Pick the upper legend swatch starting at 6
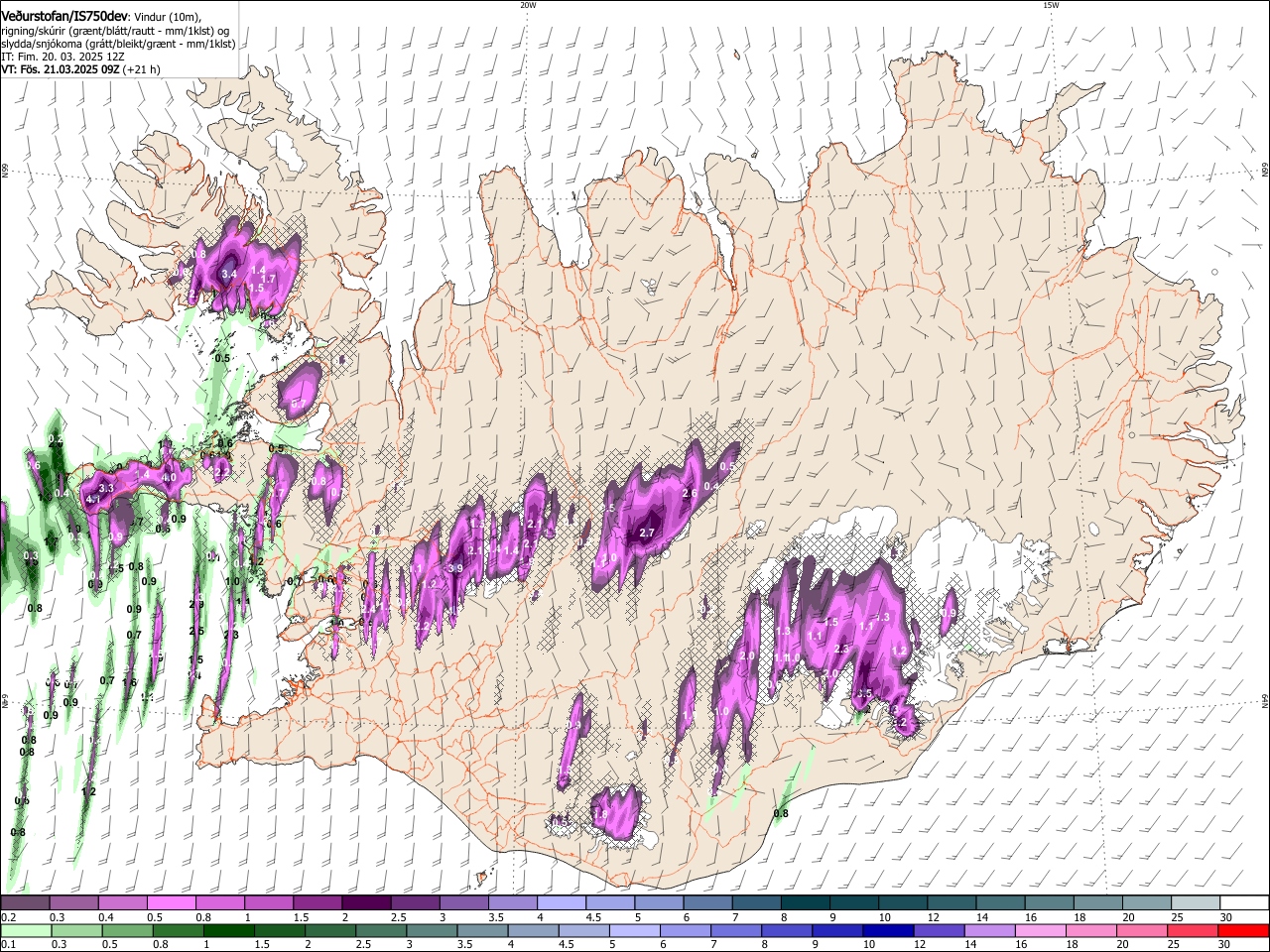This screenshot has height=952, width=1270. tap(707, 902)
